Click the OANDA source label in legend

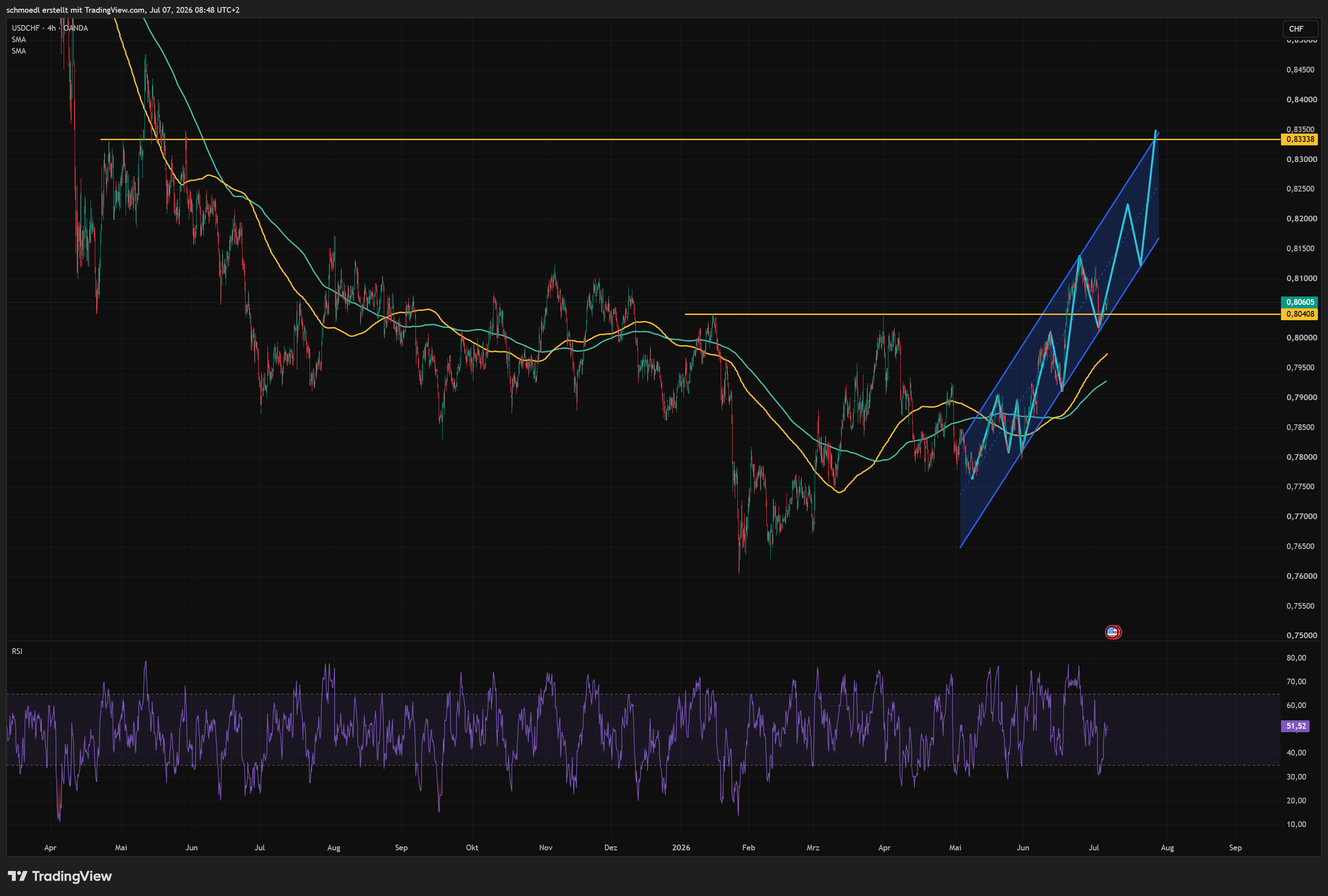(x=76, y=28)
